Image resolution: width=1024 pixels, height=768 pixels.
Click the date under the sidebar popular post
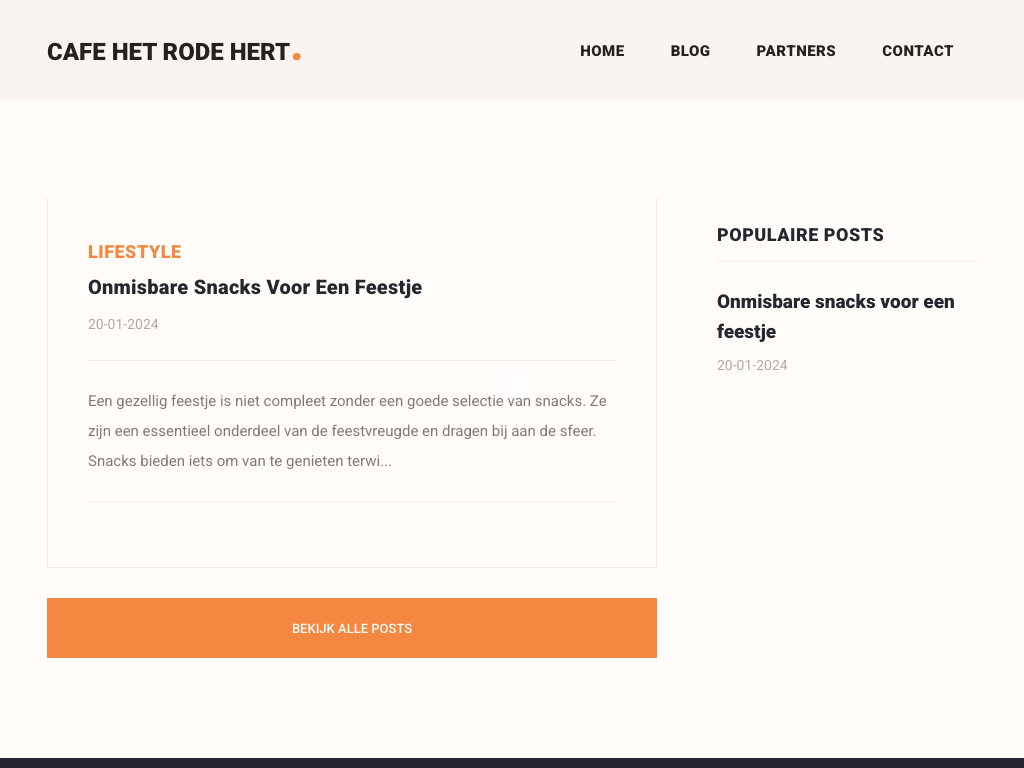coord(752,365)
